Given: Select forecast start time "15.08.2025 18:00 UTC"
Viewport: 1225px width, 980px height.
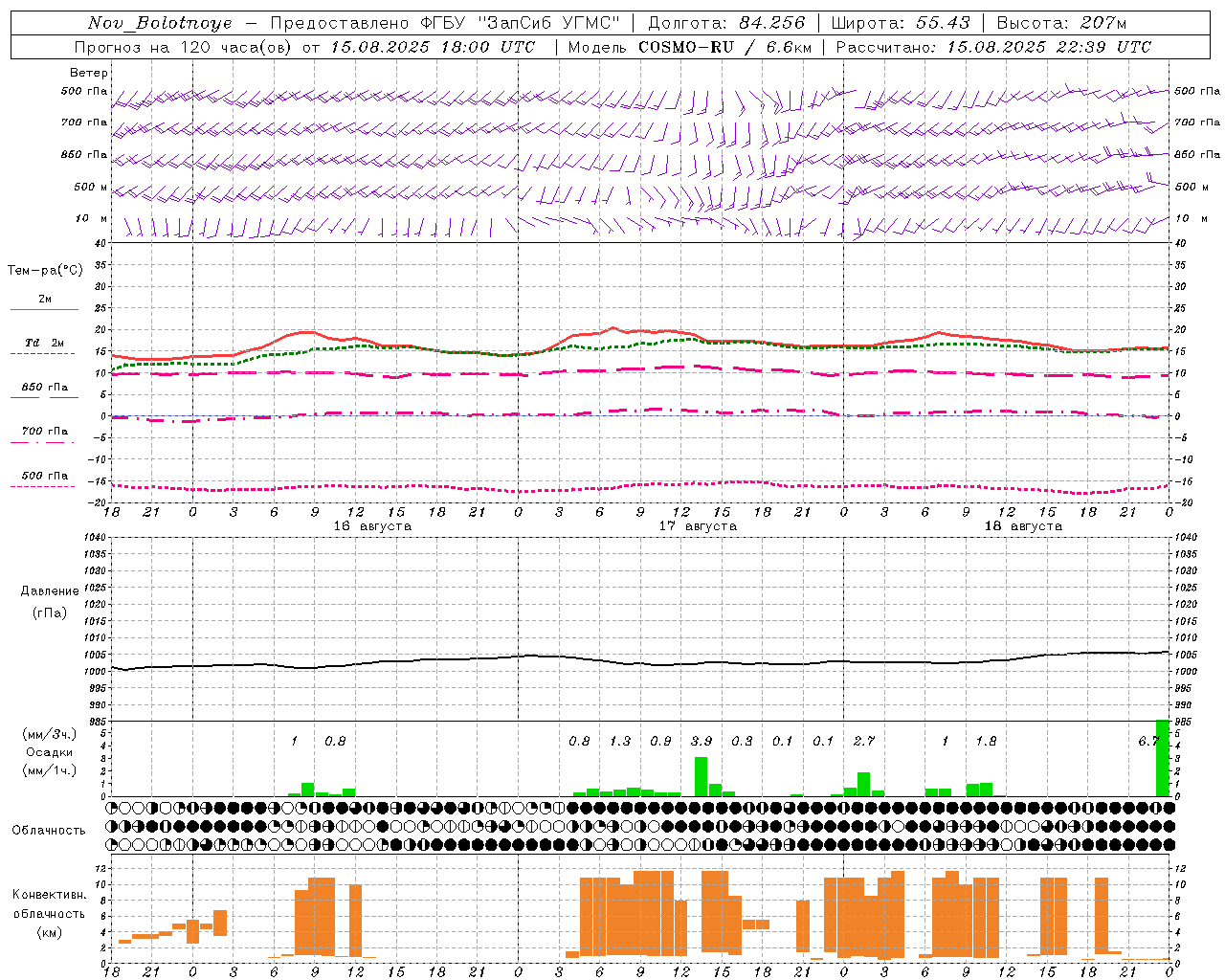Looking at the screenshot, I should [434, 47].
